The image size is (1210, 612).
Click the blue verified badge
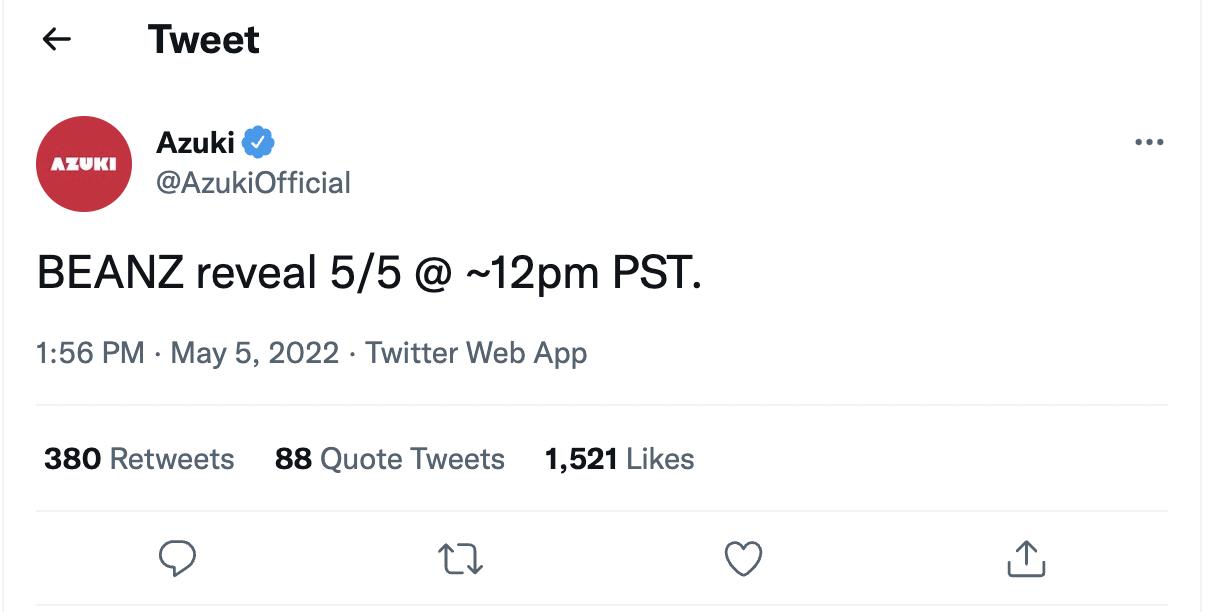259,143
